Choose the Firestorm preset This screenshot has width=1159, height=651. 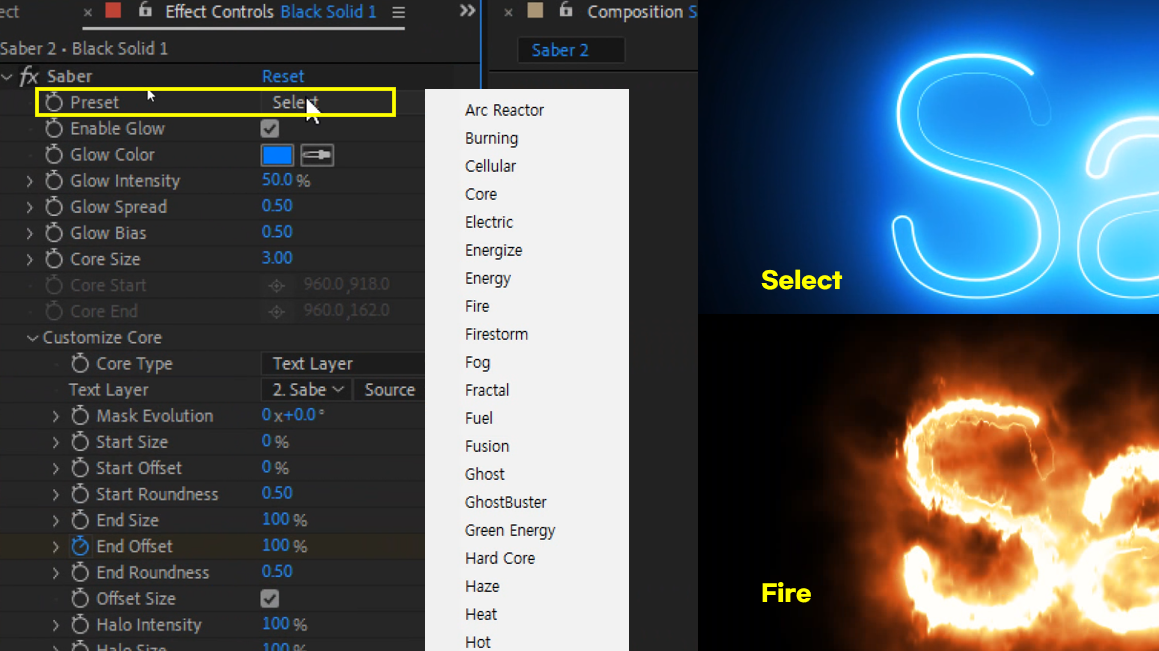tap(496, 334)
